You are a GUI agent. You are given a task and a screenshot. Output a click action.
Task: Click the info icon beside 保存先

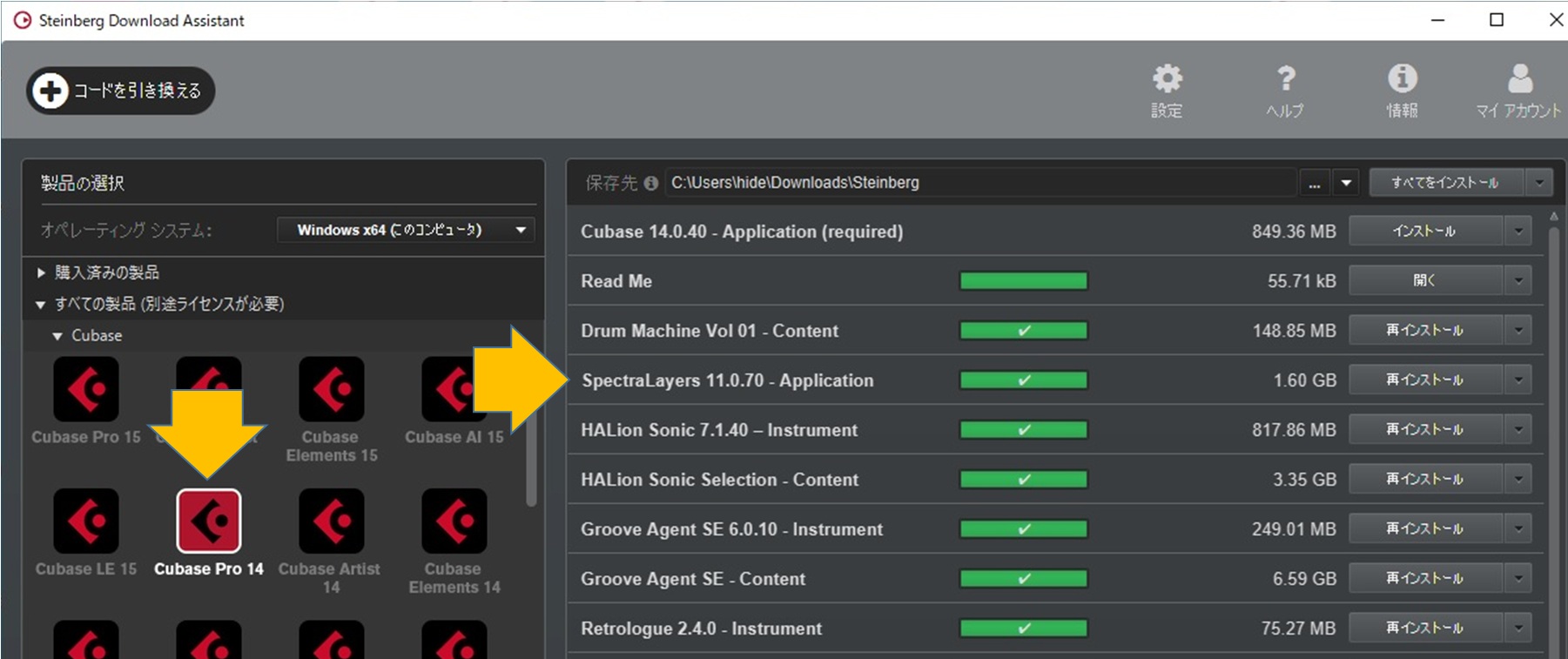point(650,183)
